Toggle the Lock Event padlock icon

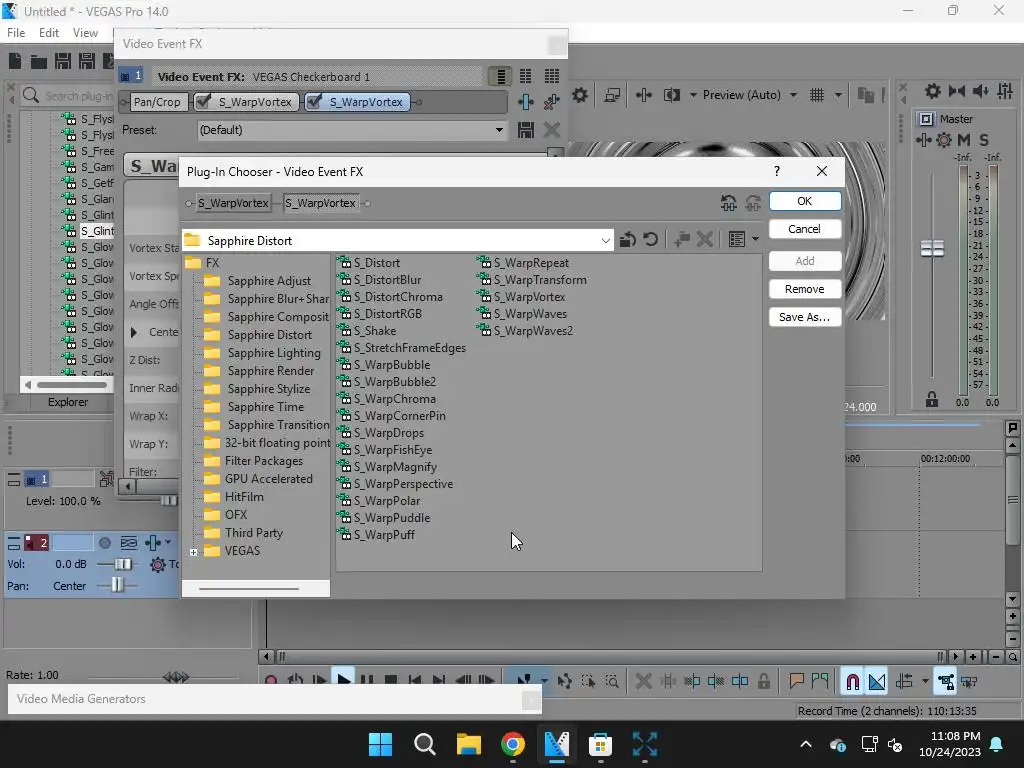[x=763, y=682]
